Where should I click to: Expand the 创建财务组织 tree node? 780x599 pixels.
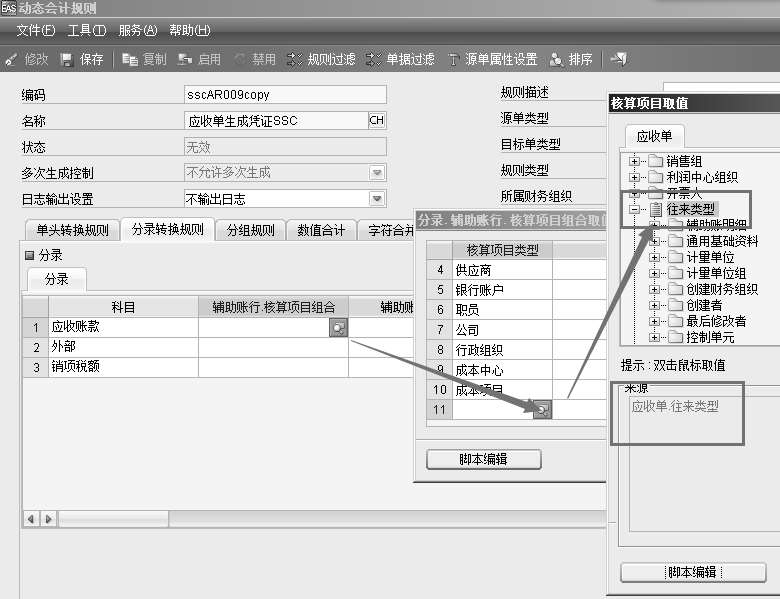pyautogui.click(x=654, y=289)
